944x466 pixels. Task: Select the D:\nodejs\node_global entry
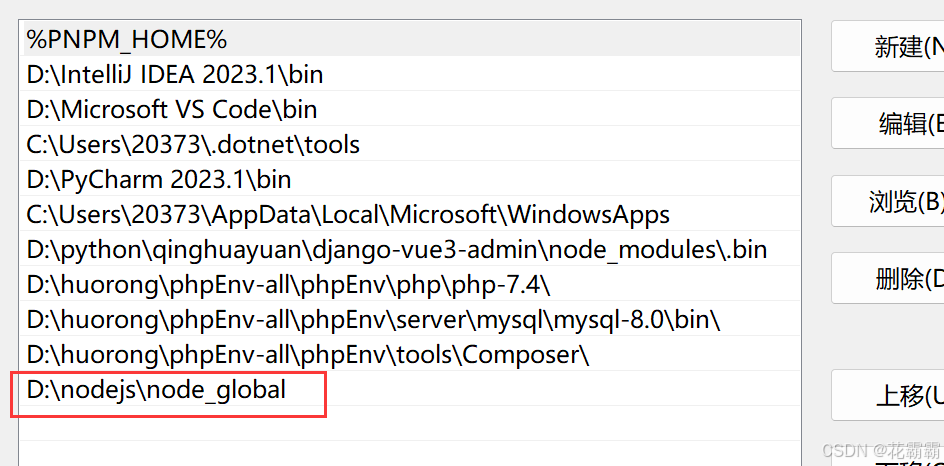[x=411, y=389]
